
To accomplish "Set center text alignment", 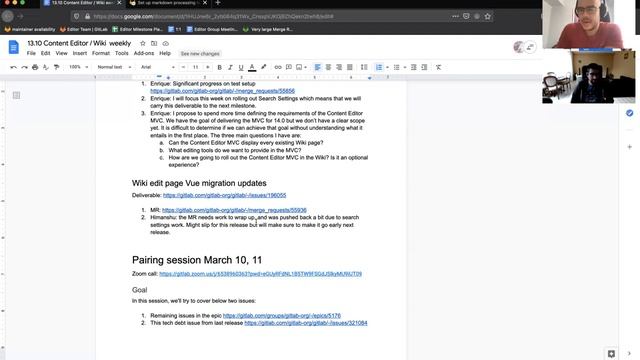I will 328,67.
